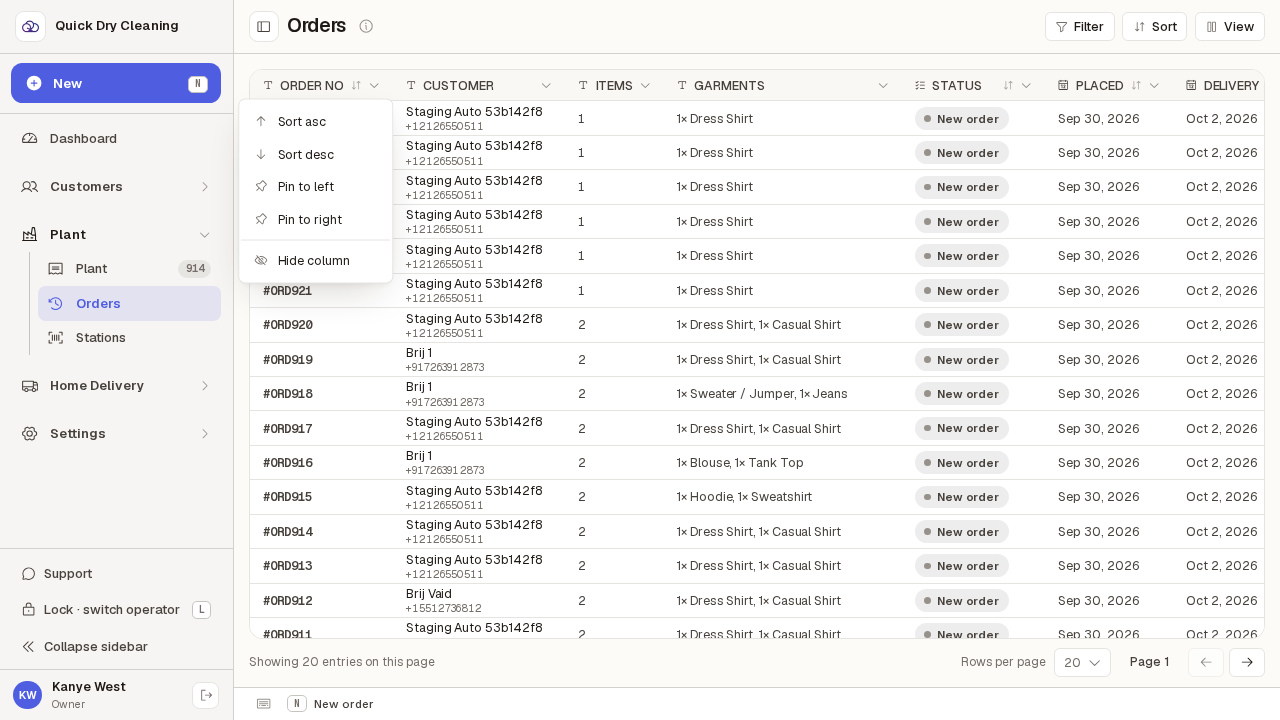Click order number #ORD913

click(x=288, y=566)
